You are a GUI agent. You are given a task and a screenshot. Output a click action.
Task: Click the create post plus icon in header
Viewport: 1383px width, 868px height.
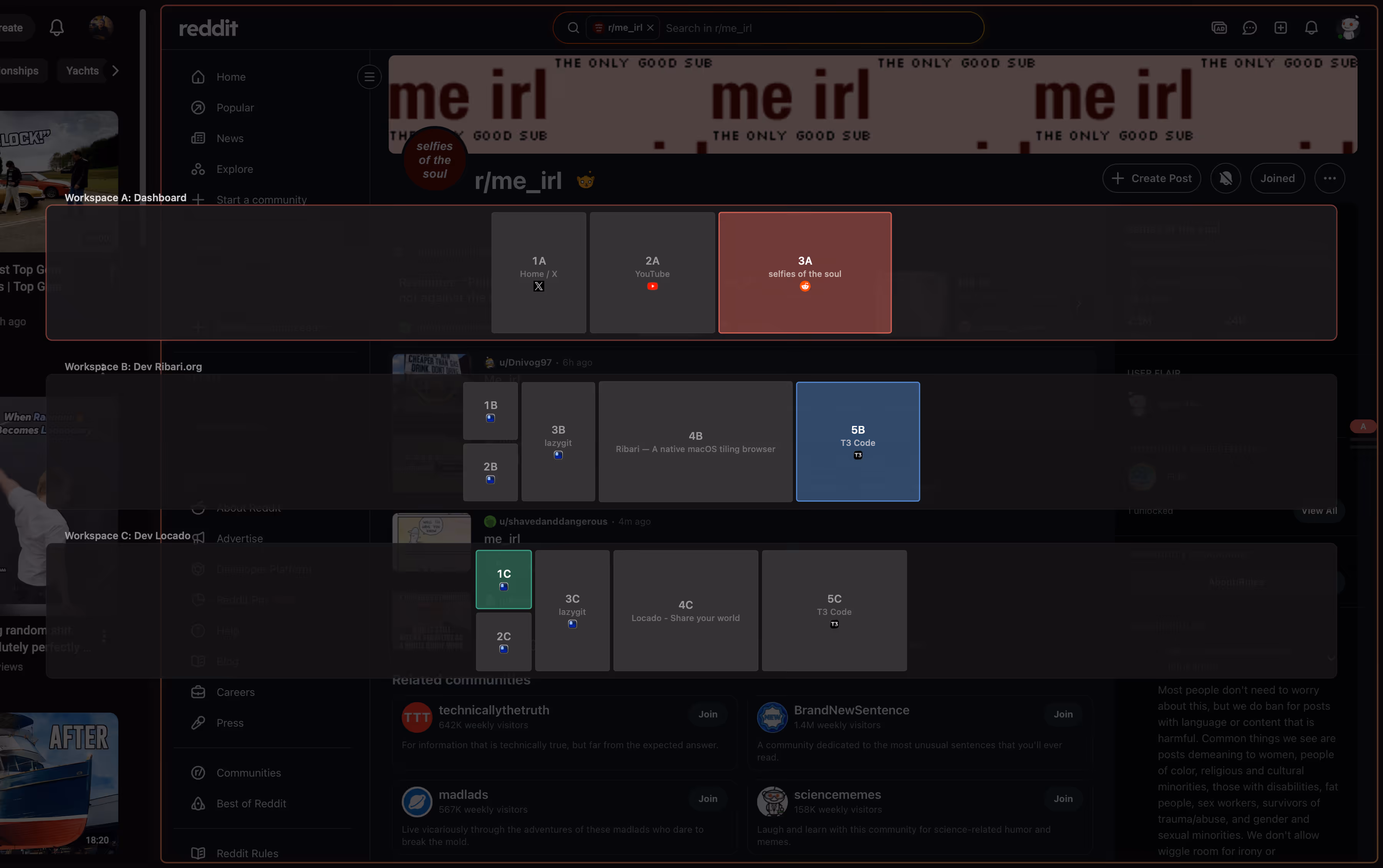[1280, 28]
